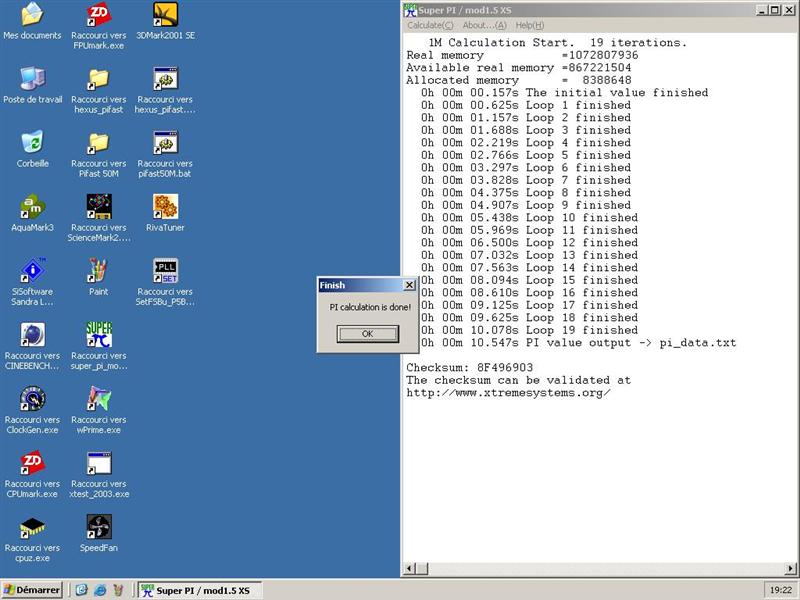Click the left arrow of horizontal scrollbar
Image resolution: width=800 pixels, height=600 pixels.
coord(409,568)
